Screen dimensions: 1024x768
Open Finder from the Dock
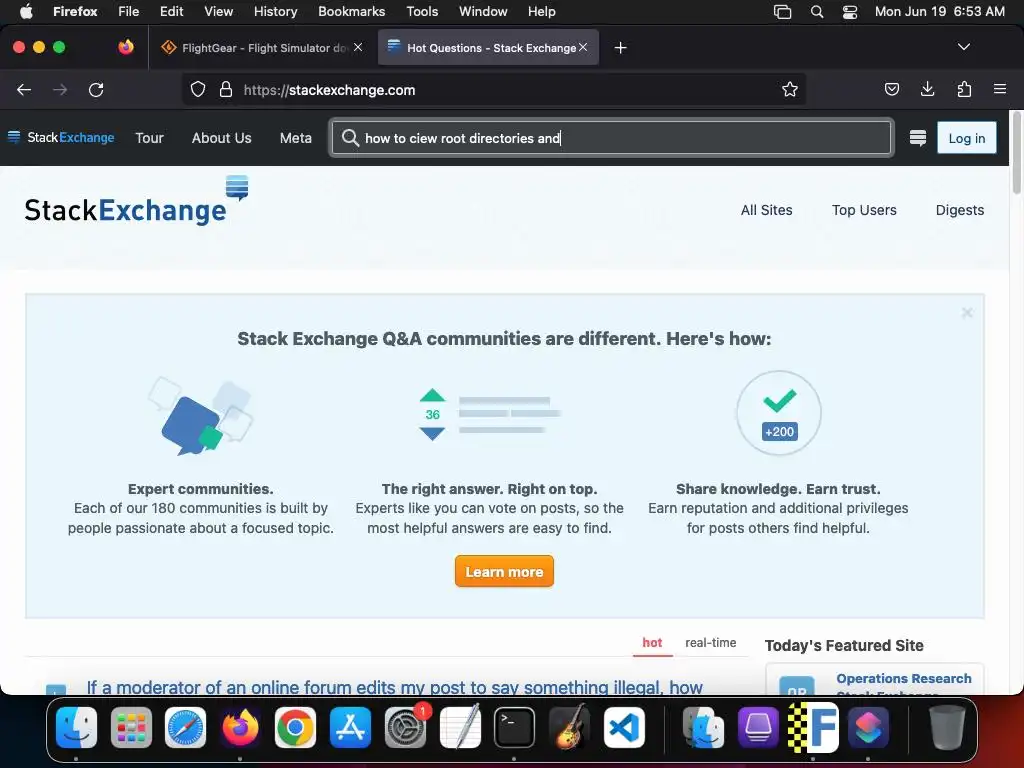click(x=76, y=727)
